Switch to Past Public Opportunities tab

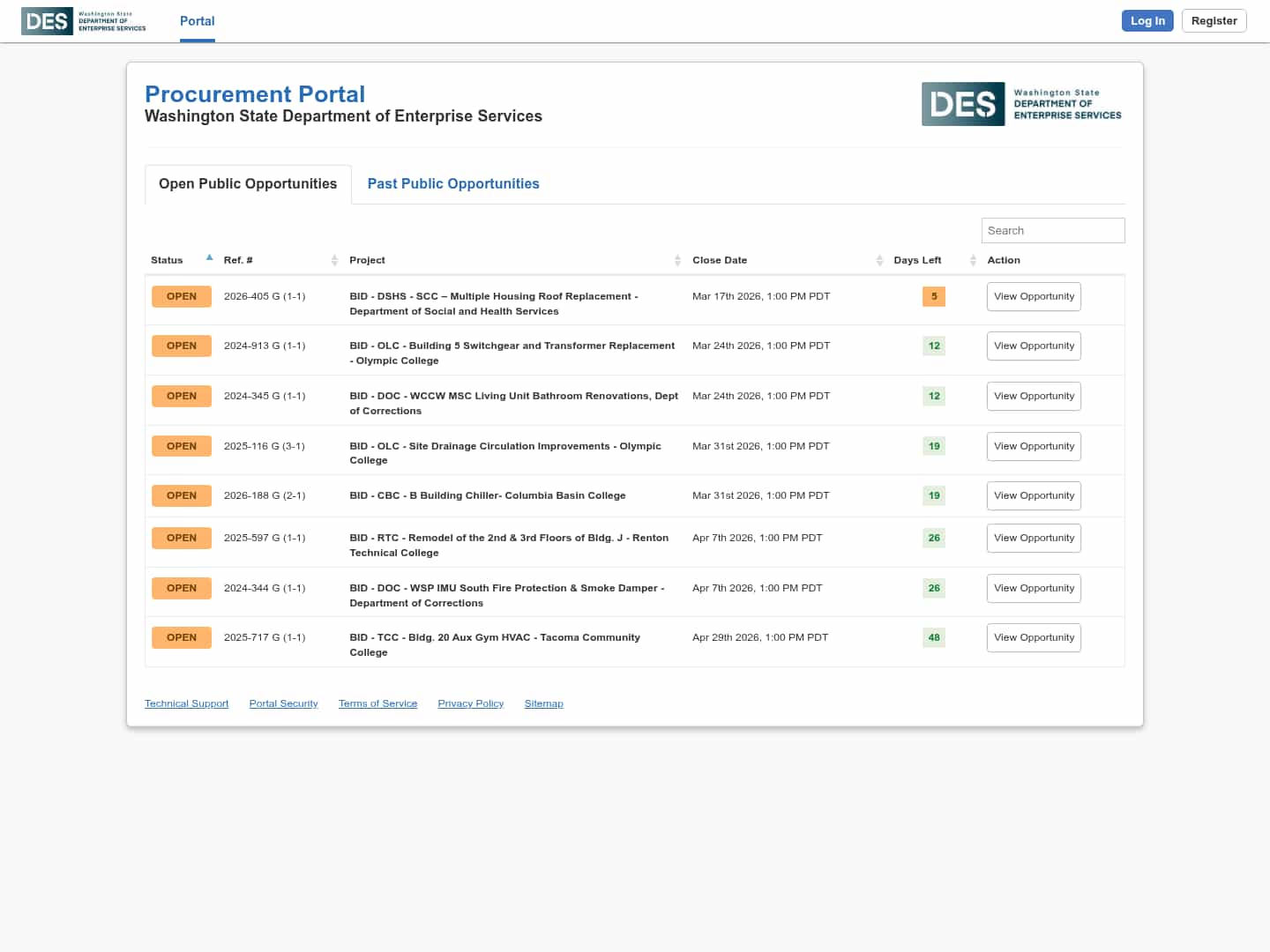(x=453, y=183)
